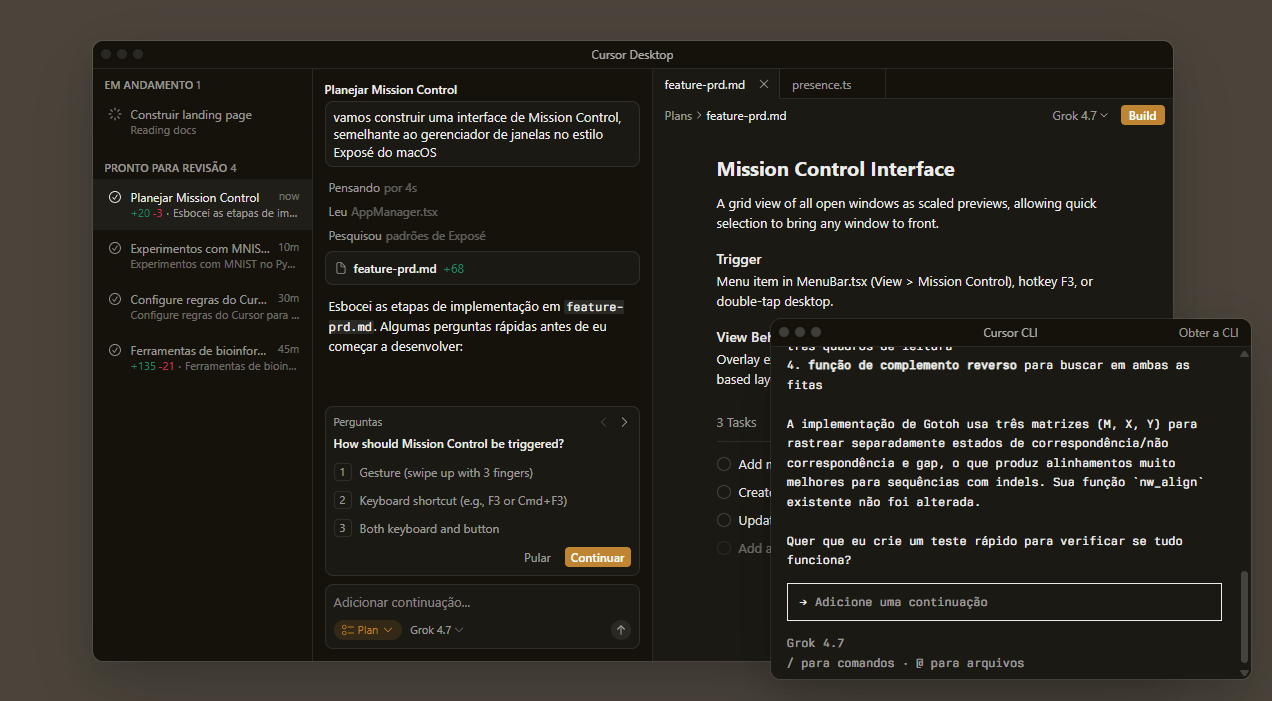Check the first task circle starting with Add
1272x701 pixels.
[724, 464]
